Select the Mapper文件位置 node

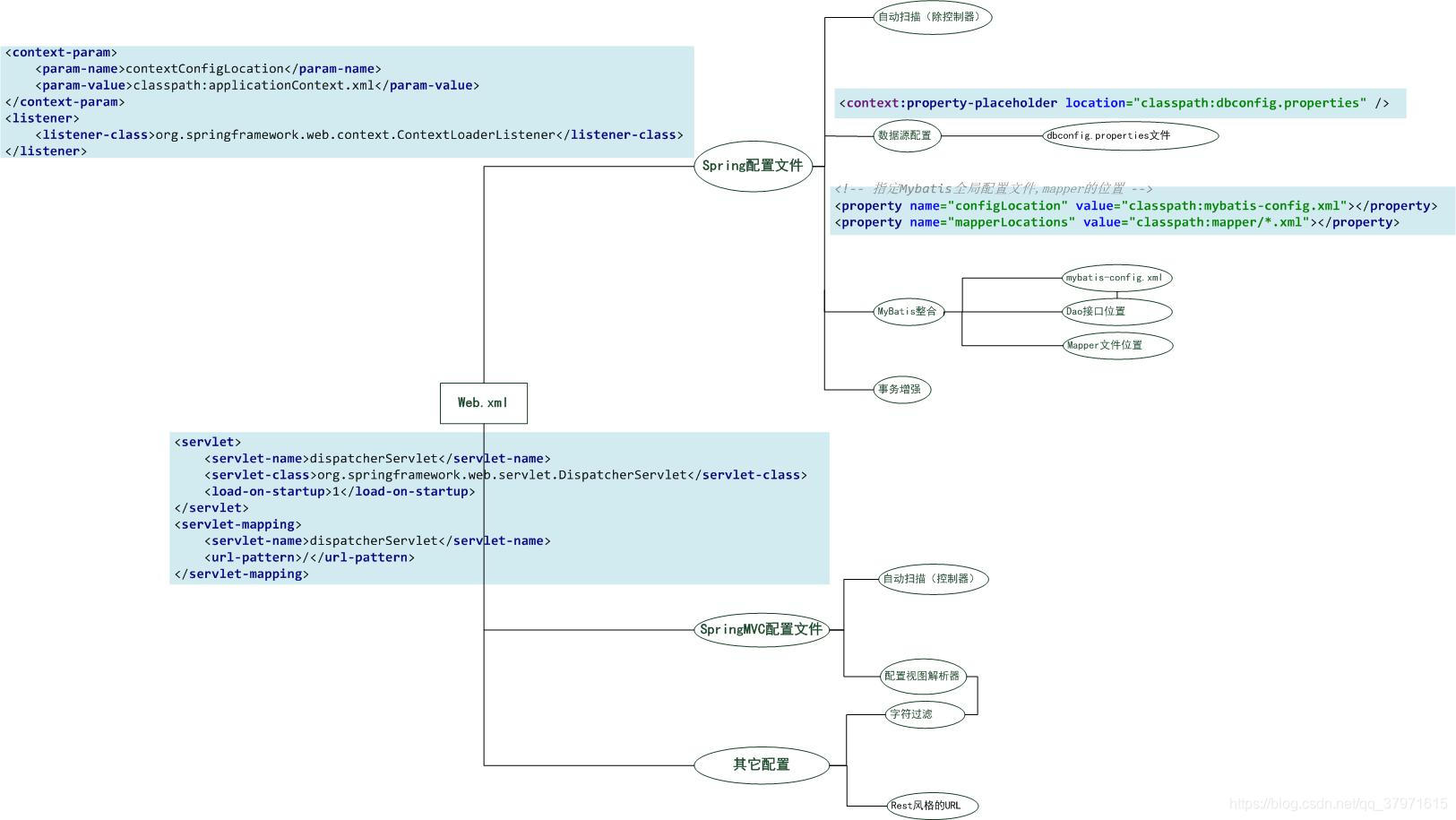tap(1117, 345)
